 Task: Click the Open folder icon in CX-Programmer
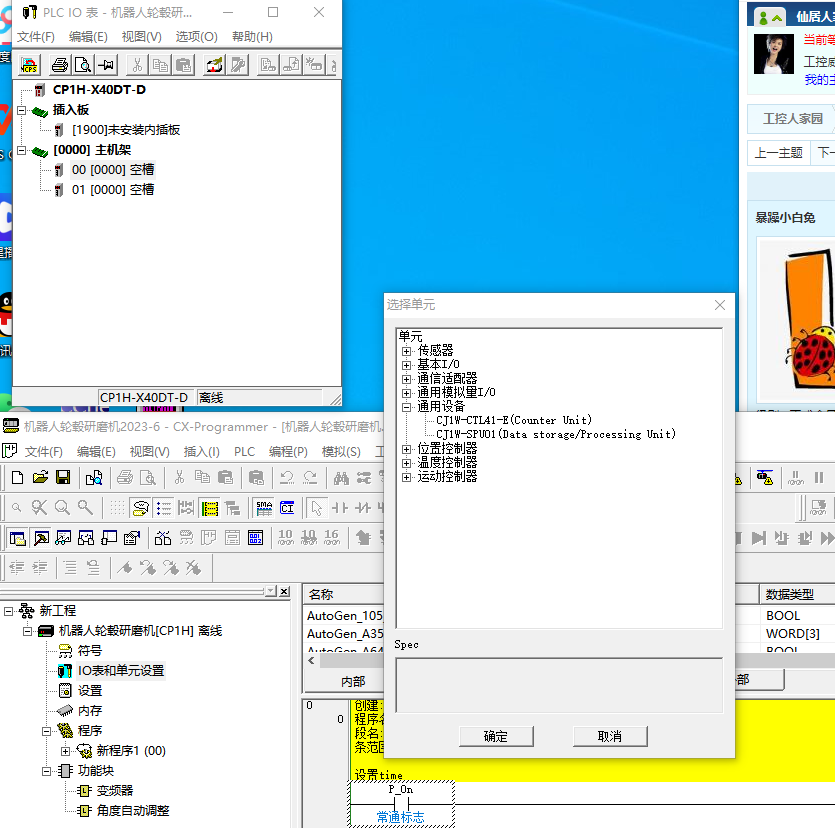[x=40, y=478]
